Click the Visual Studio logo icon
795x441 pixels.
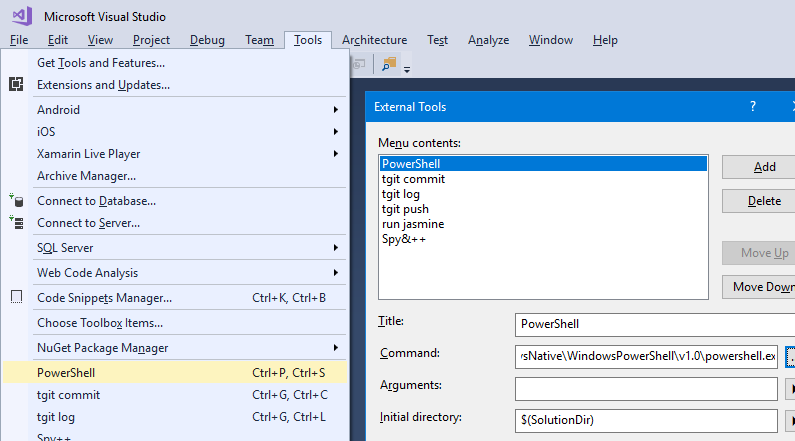click(21, 16)
